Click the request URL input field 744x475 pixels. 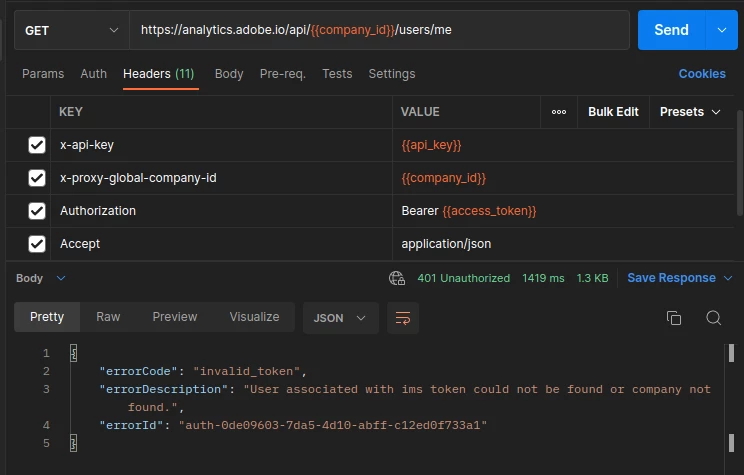click(379, 30)
